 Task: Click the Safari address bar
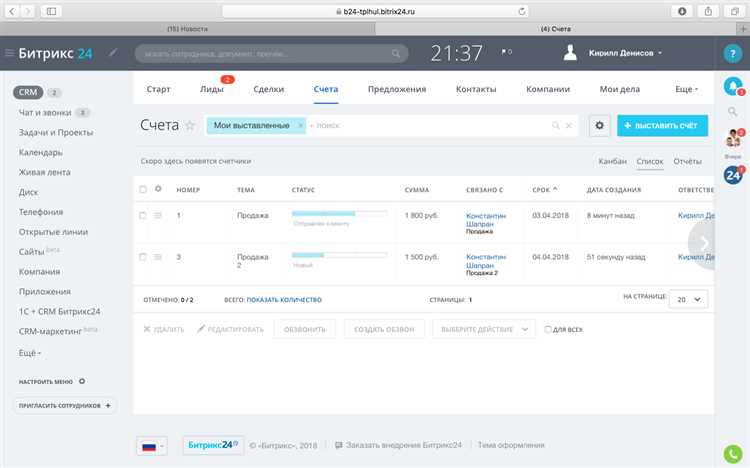(x=375, y=11)
